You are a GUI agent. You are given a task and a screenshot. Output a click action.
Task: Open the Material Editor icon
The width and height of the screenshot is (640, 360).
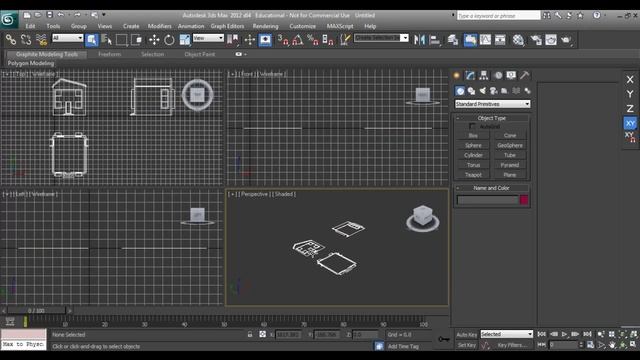coord(518,40)
